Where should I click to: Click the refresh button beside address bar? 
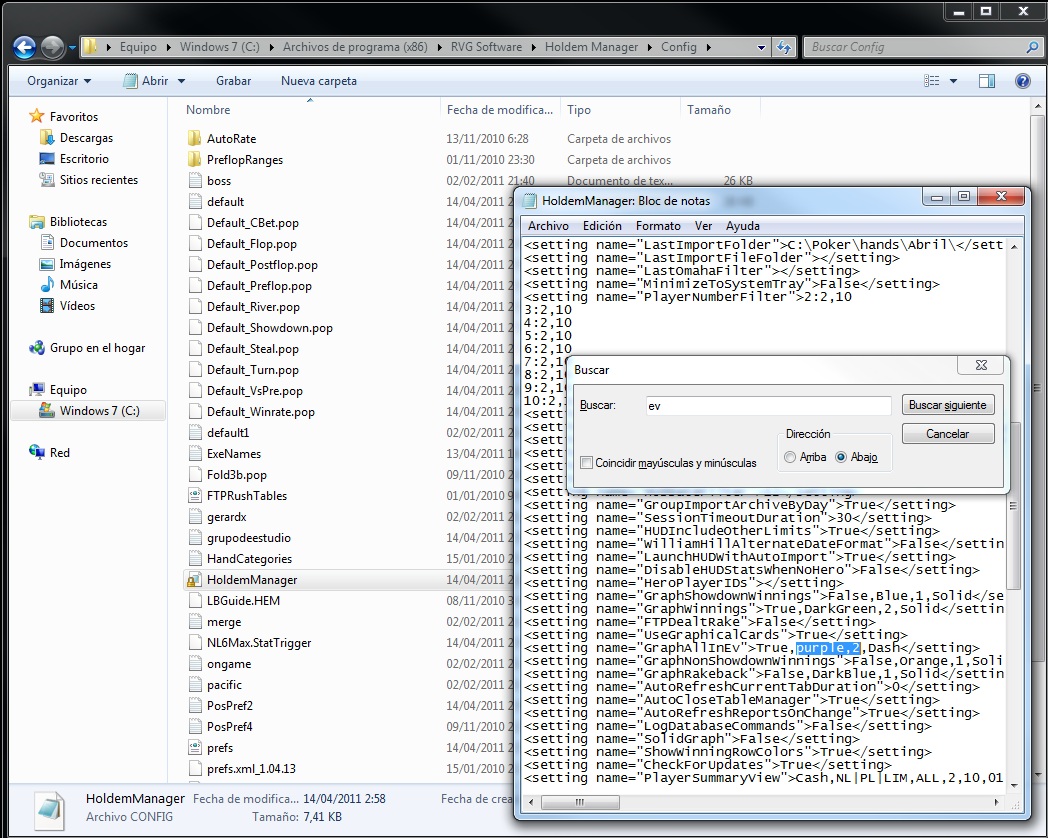[x=784, y=47]
